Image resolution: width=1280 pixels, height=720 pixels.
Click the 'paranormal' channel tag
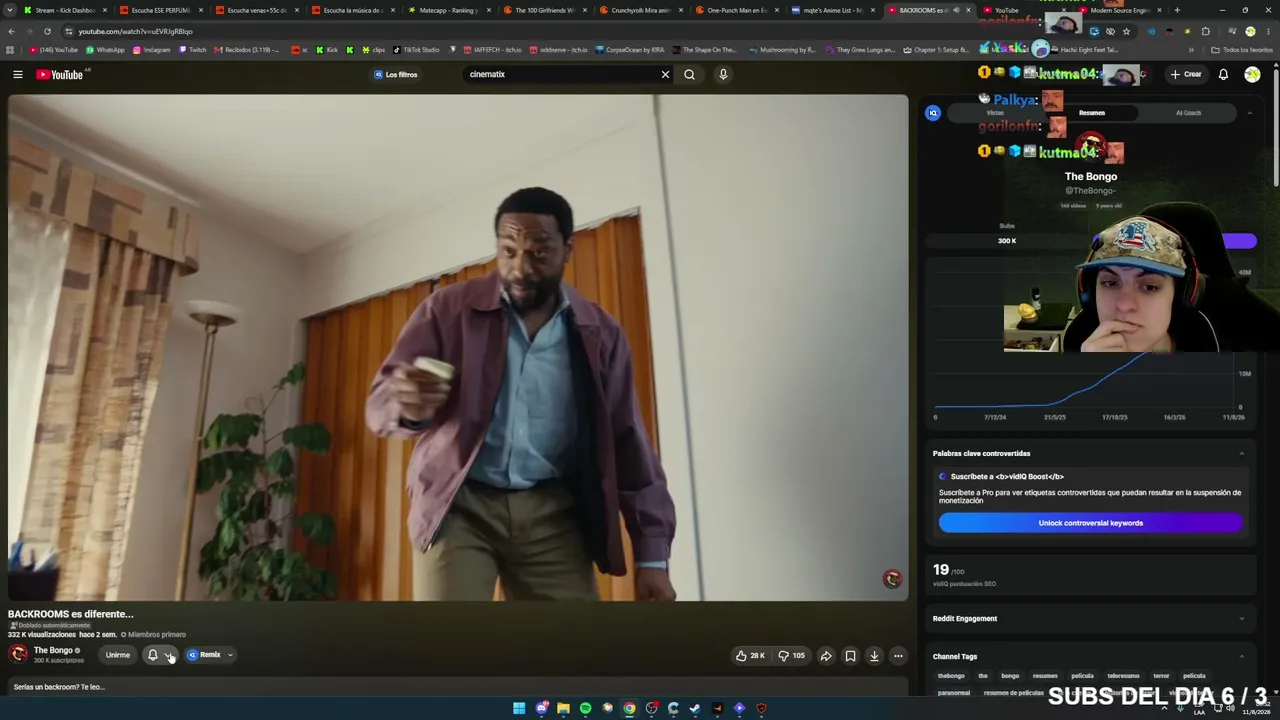coord(954,692)
